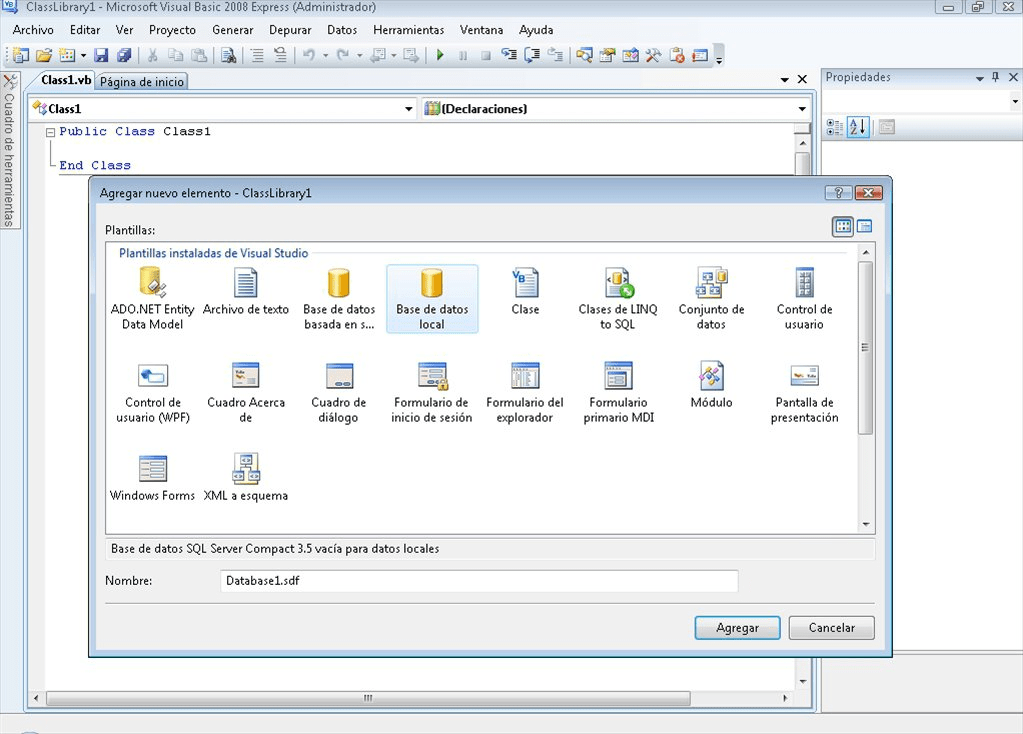Collapse the Public Class Class1 code block
Image resolution: width=1023 pixels, height=734 pixels.
[50, 132]
